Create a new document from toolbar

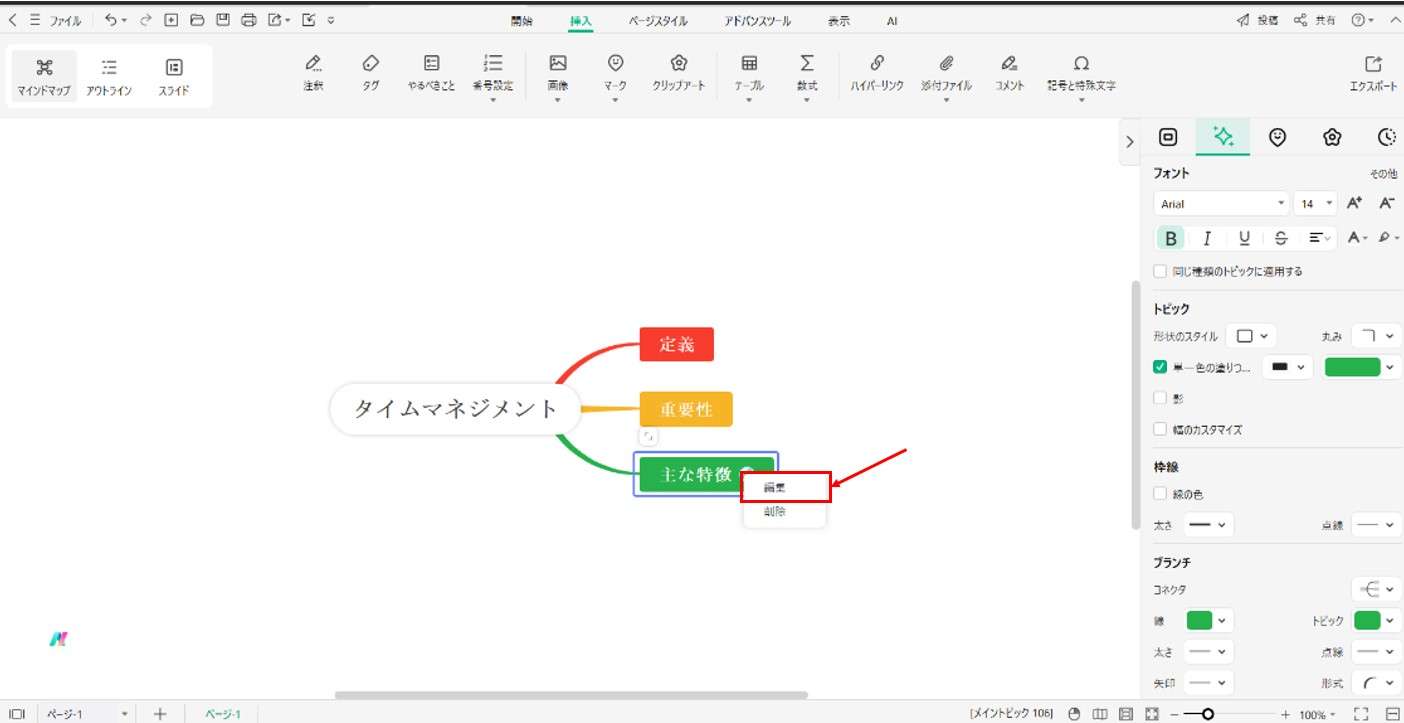click(171, 19)
